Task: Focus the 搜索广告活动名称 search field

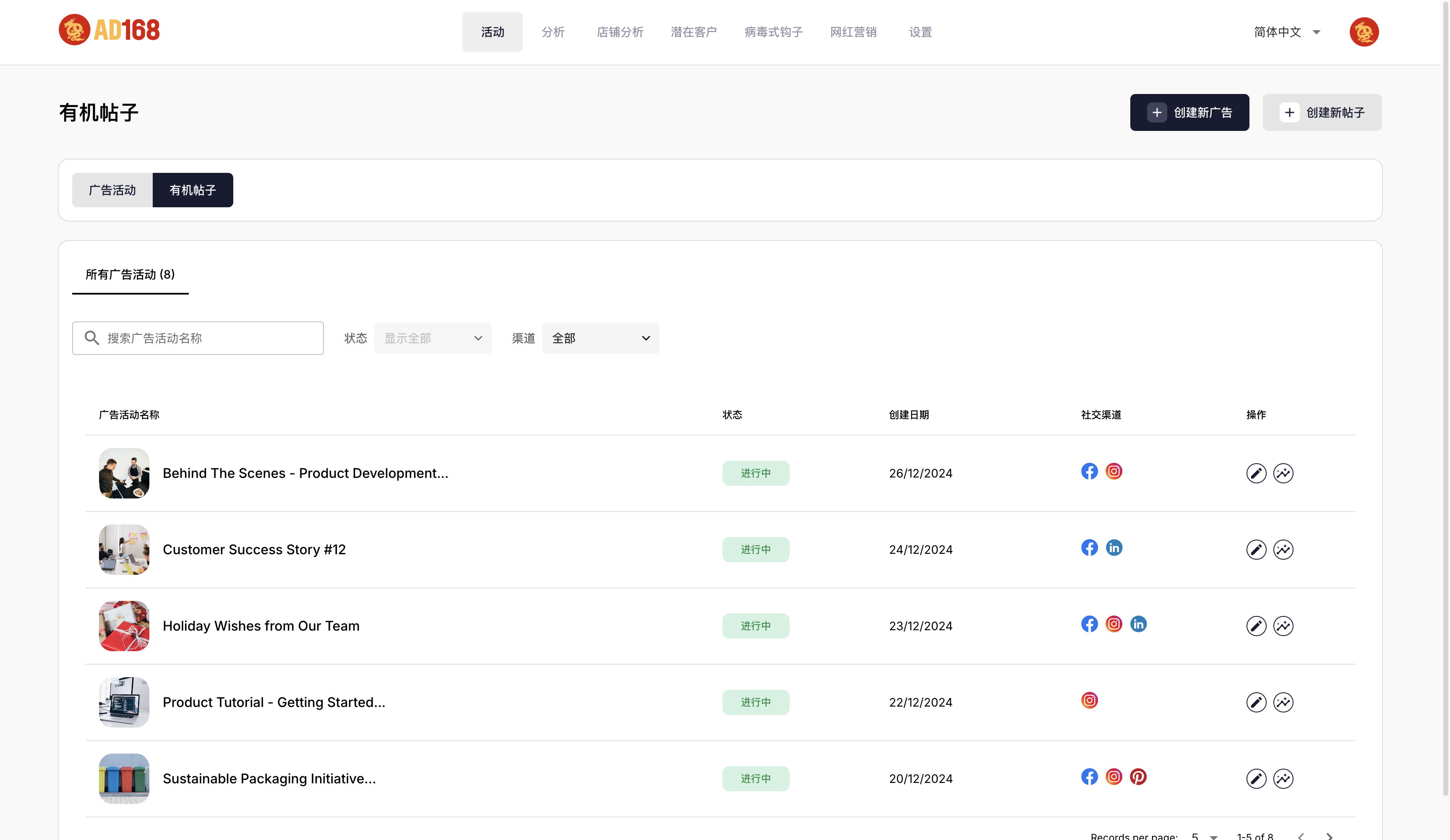Action: 198,338
